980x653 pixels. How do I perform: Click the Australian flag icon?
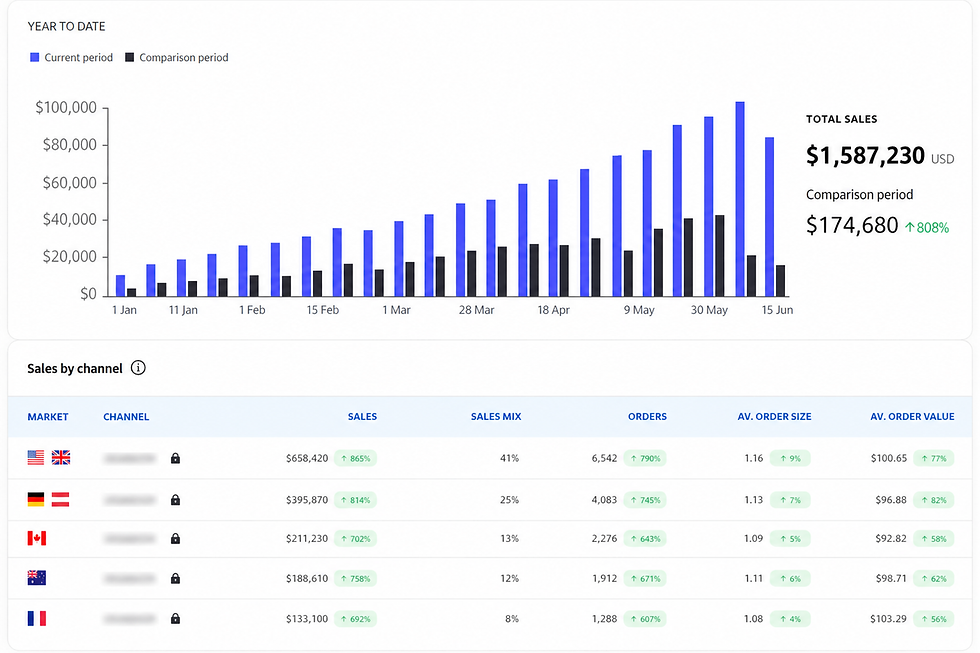coord(37,578)
